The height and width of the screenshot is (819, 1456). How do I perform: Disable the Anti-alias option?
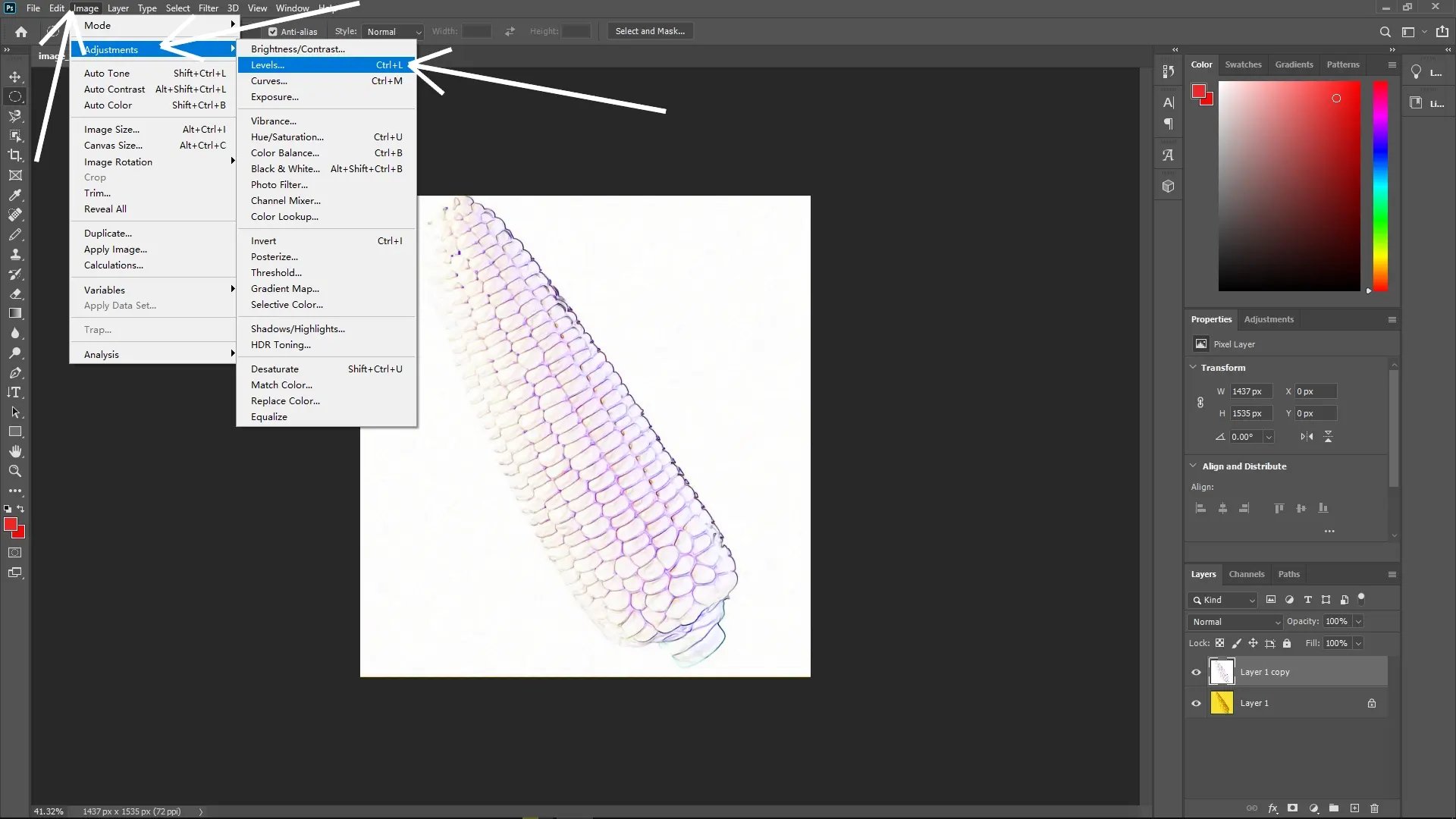click(x=272, y=31)
